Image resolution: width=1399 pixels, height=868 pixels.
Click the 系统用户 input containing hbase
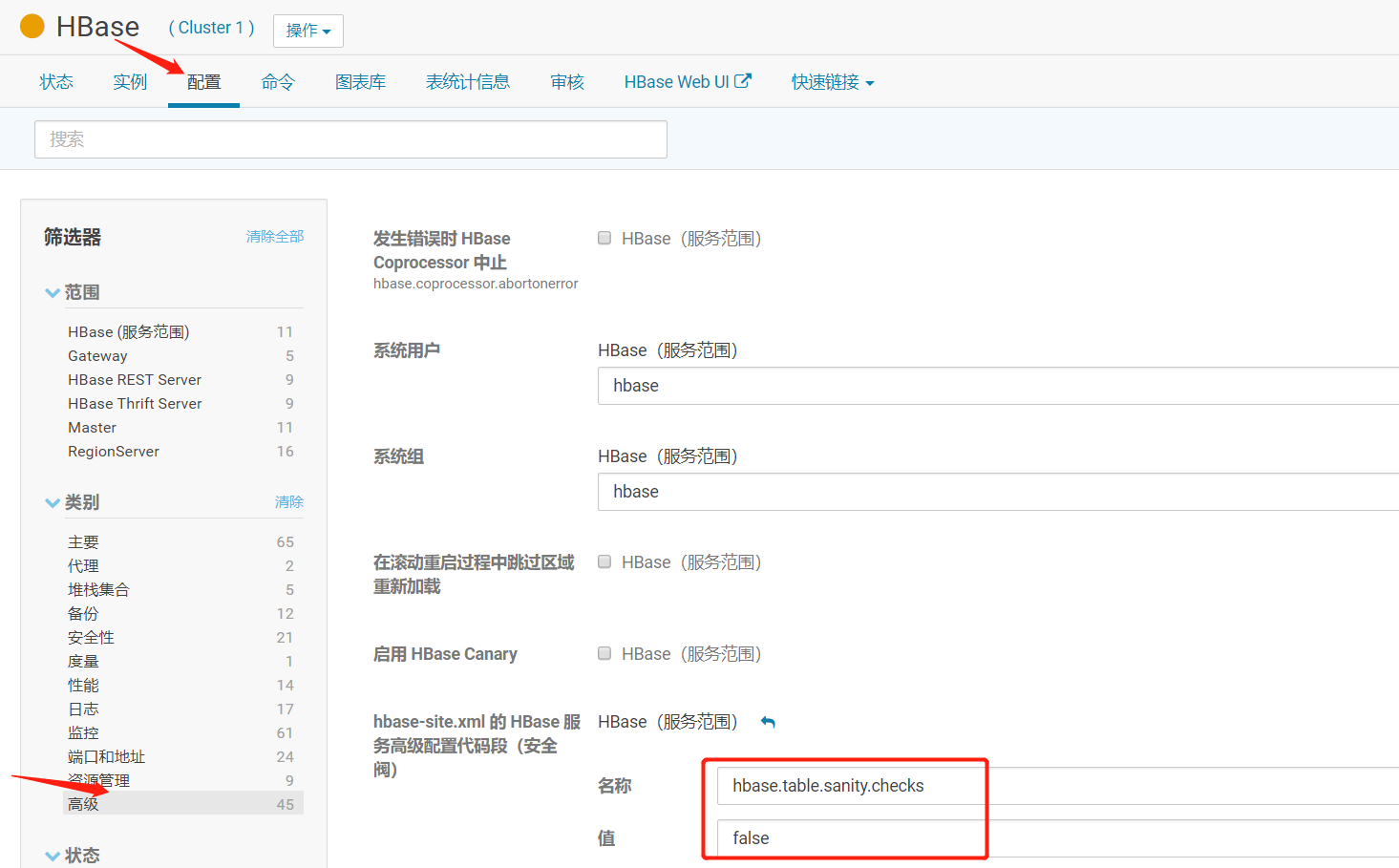tap(998, 386)
